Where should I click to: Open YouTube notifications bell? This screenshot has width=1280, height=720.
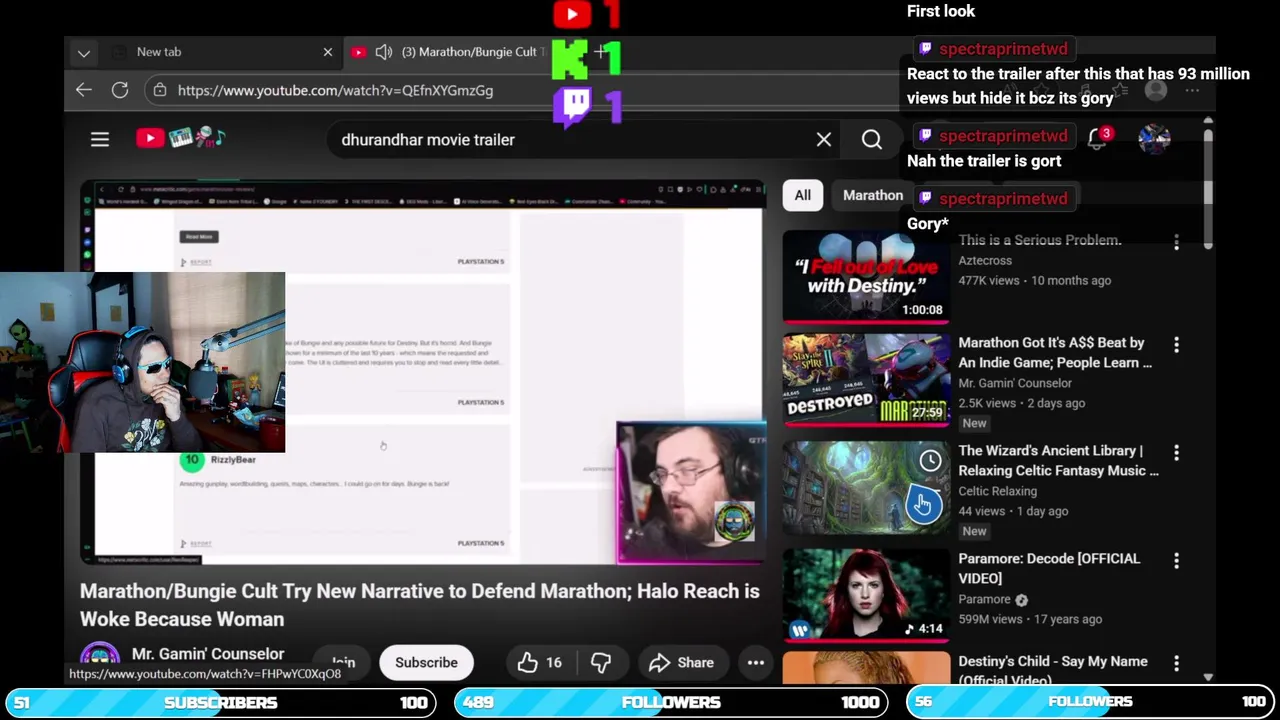[1098, 139]
